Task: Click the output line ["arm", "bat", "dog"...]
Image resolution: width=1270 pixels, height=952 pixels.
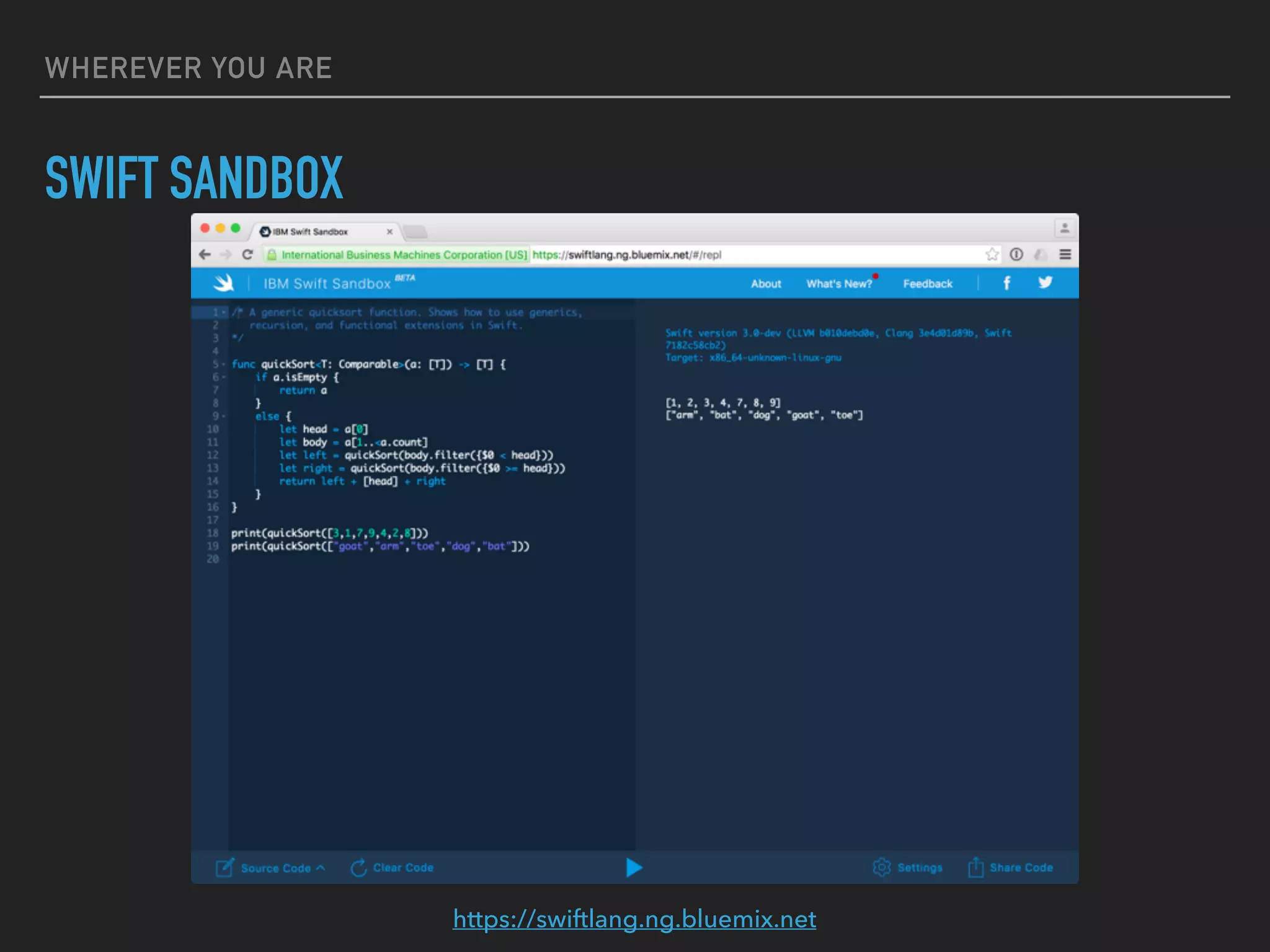Action: (764, 415)
